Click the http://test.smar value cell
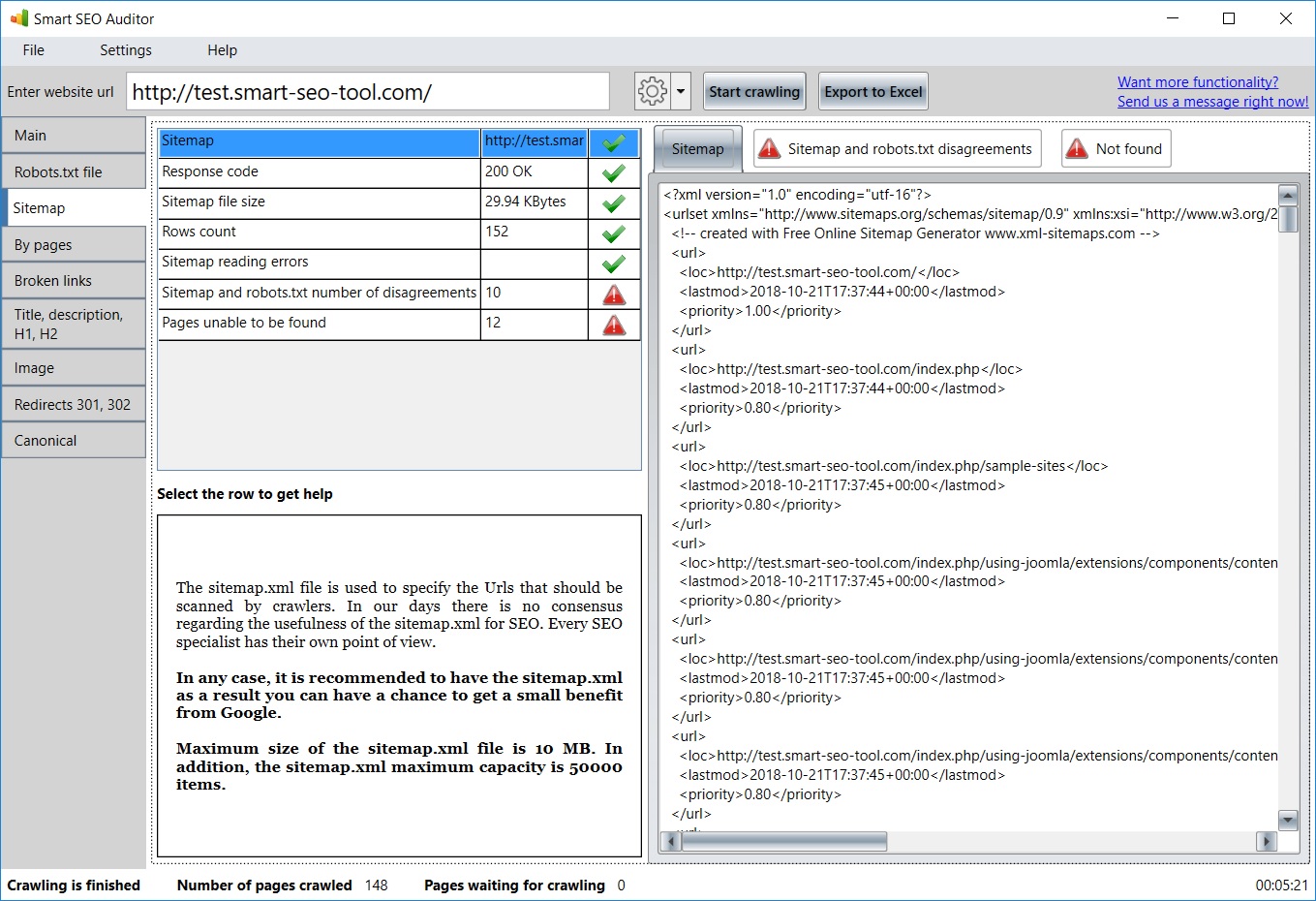1316x901 pixels. 535,143
